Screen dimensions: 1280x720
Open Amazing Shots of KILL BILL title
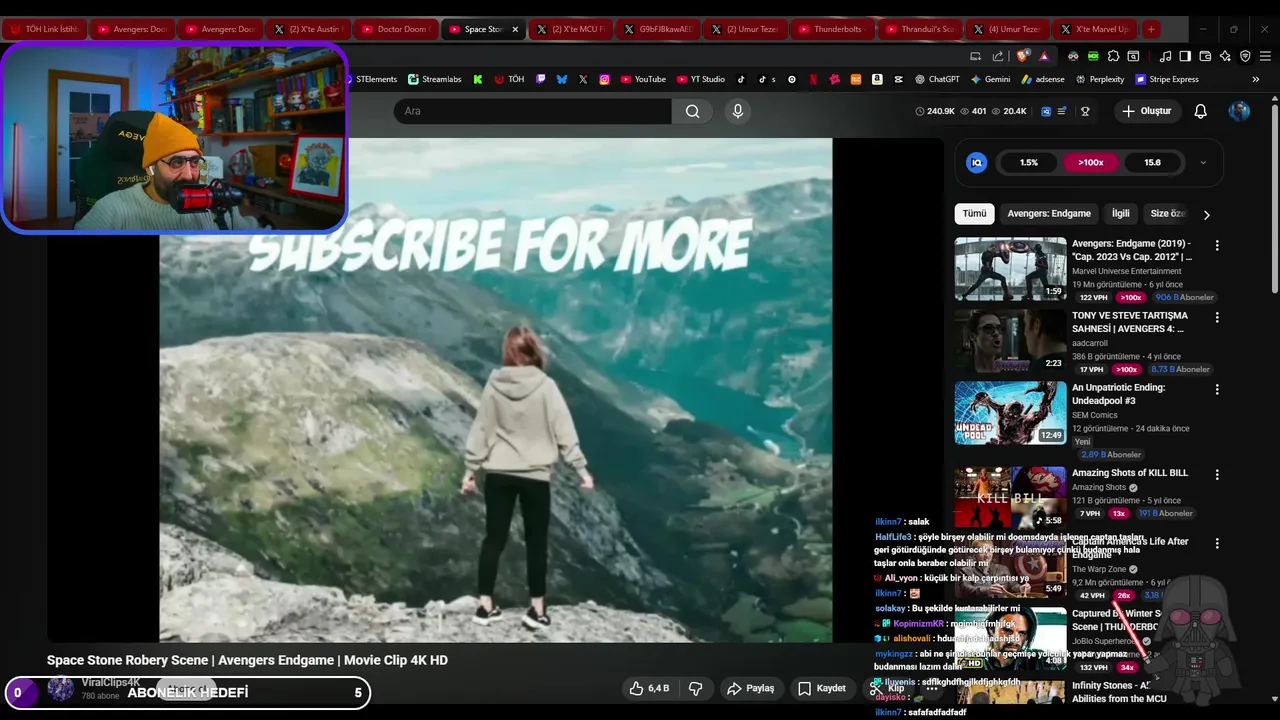pos(1130,473)
